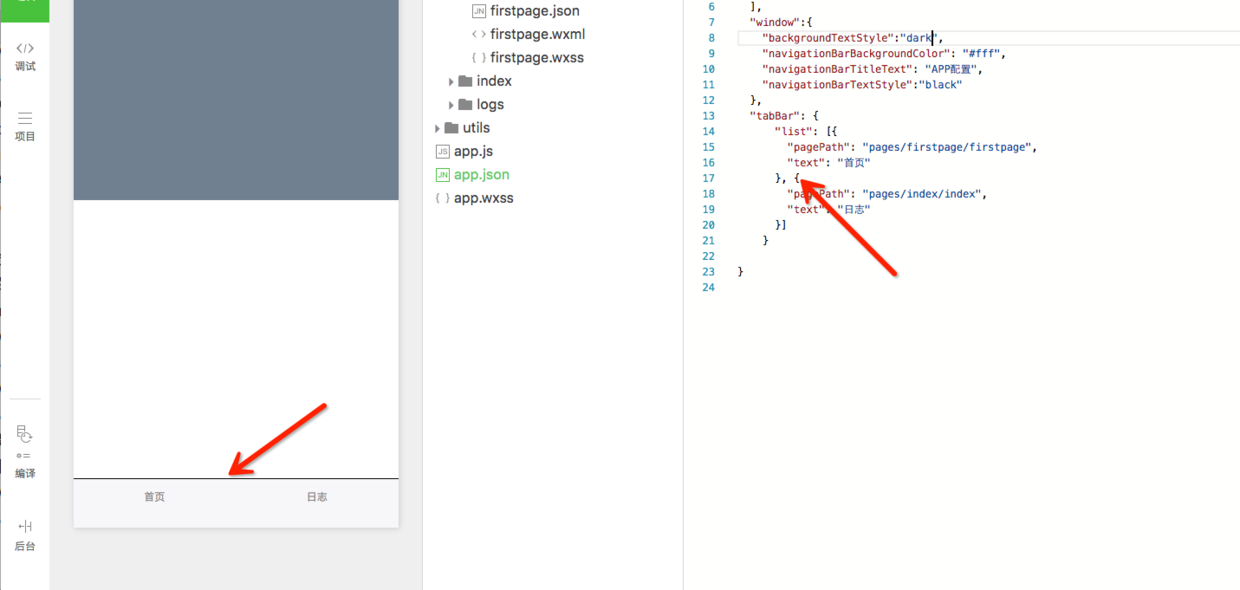The image size is (1240, 590).
Task: Click the "APP配置" string value
Action: 953,70
